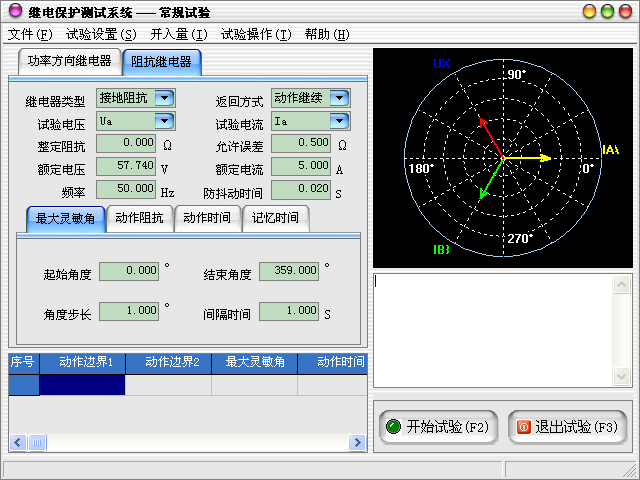The height and width of the screenshot is (480, 640).
Task: Open the 试验操作(T) menu
Action: [256, 34]
